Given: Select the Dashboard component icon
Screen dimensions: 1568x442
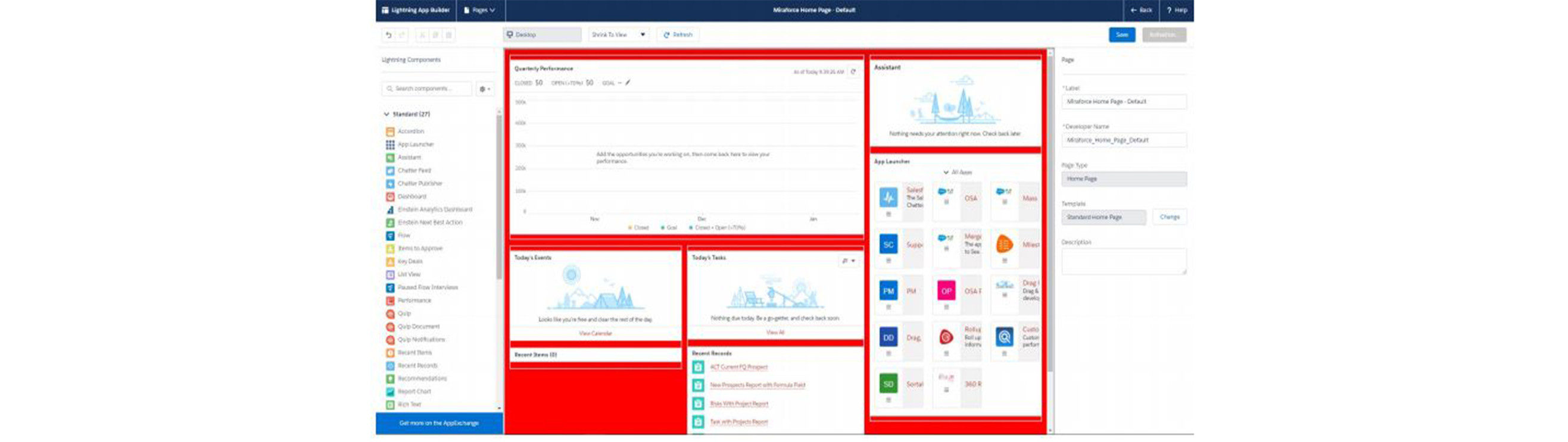Looking at the screenshot, I should 390,197.
